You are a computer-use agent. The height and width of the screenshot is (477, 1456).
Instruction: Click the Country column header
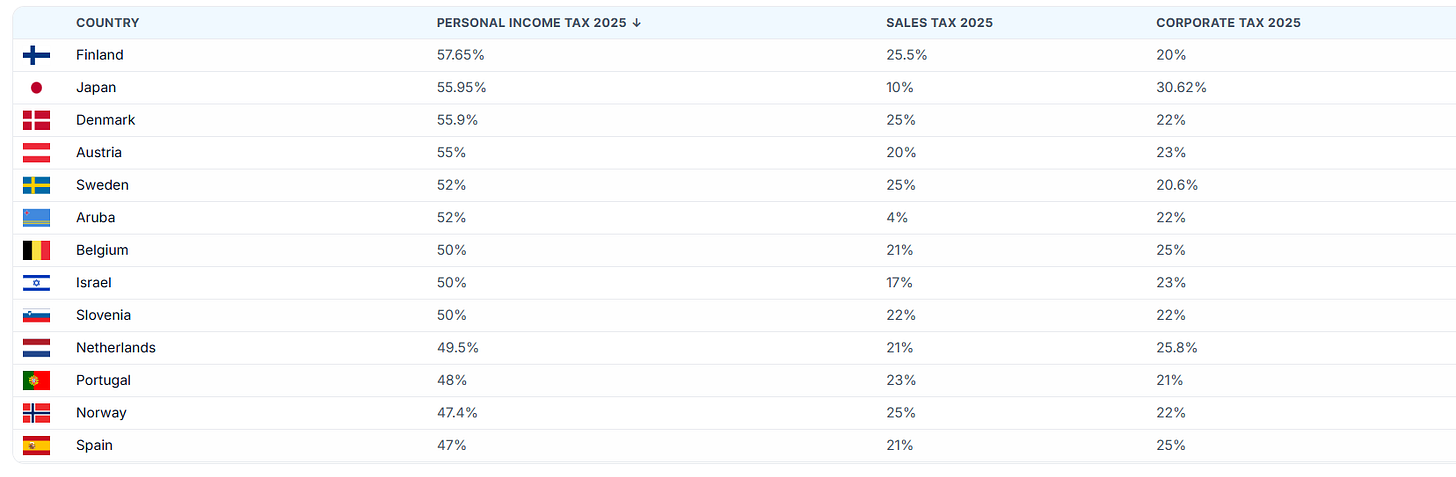(x=107, y=23)
